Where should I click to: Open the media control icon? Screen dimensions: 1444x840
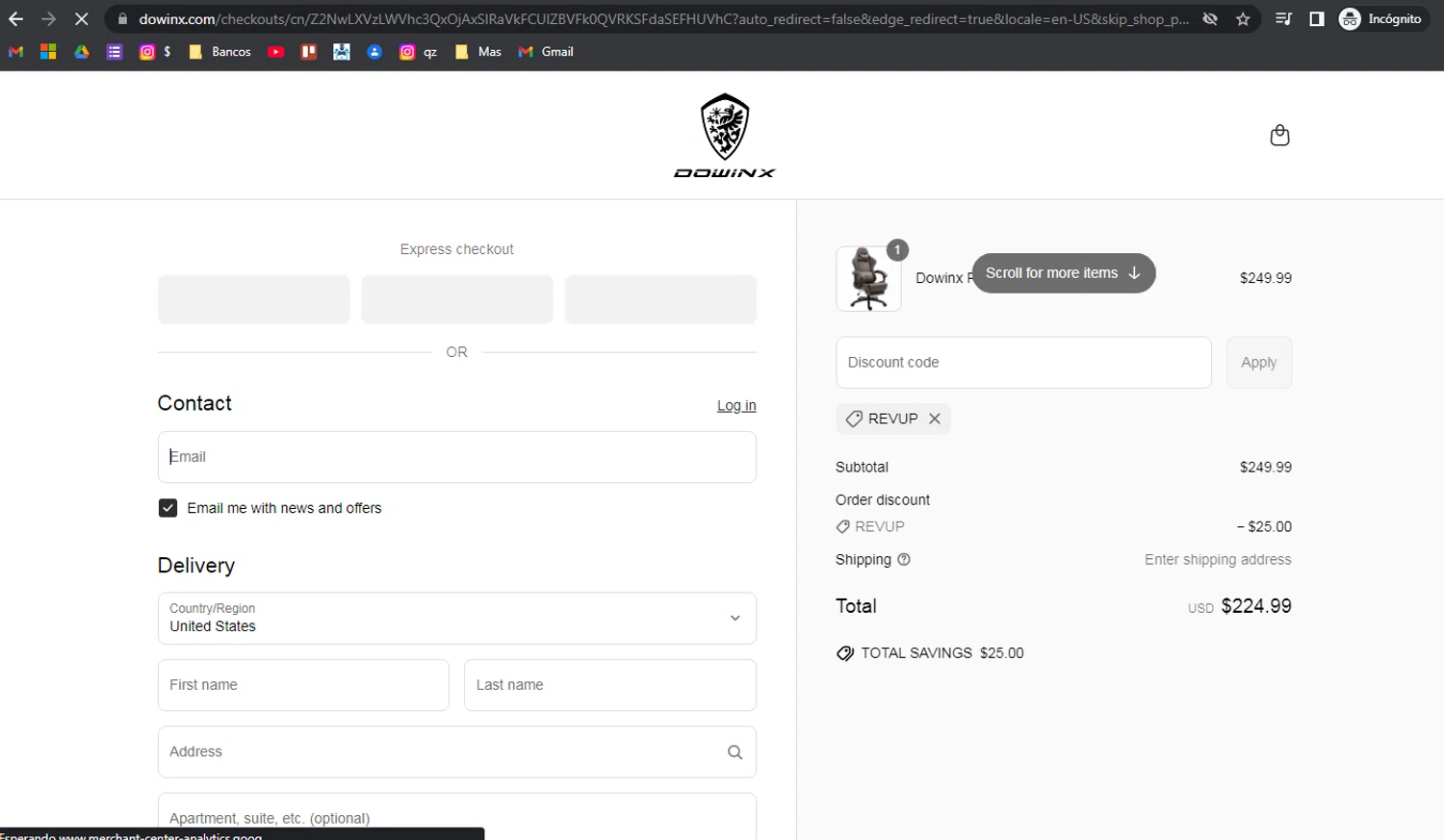(x=1283, y=19)
